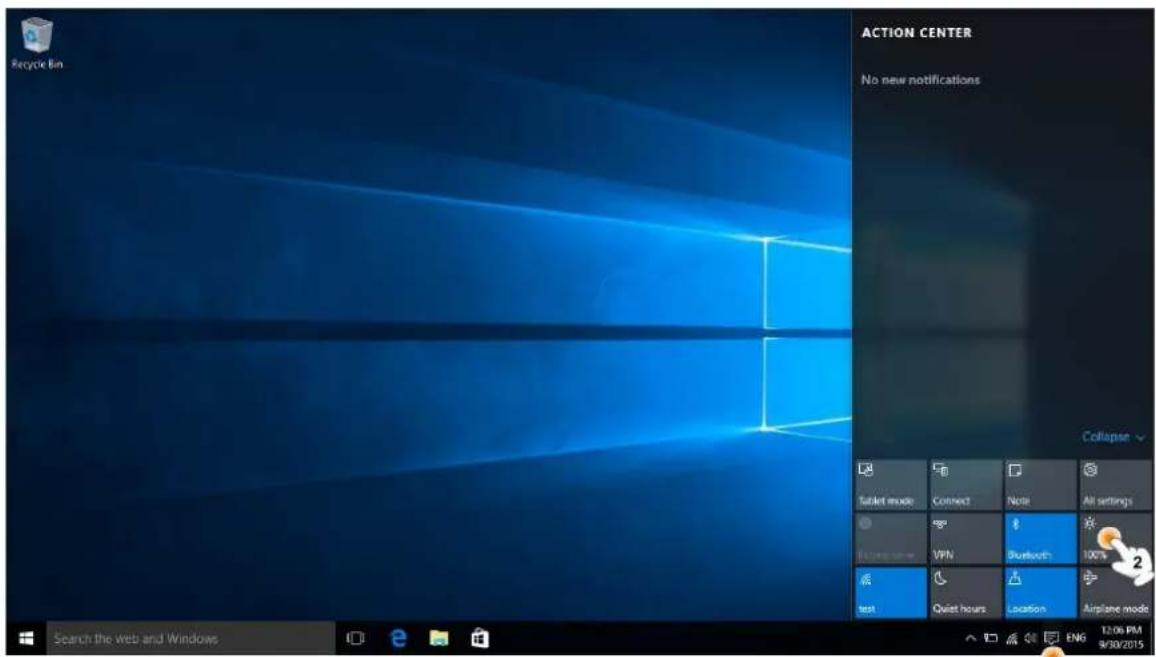Click the battery icon in system tray
The width and height of the screenshot is (1156, 657).
[x=992, y=638]
